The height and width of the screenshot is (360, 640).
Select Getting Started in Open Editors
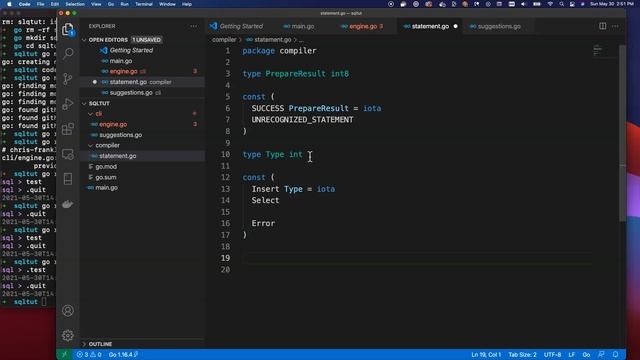142,50
